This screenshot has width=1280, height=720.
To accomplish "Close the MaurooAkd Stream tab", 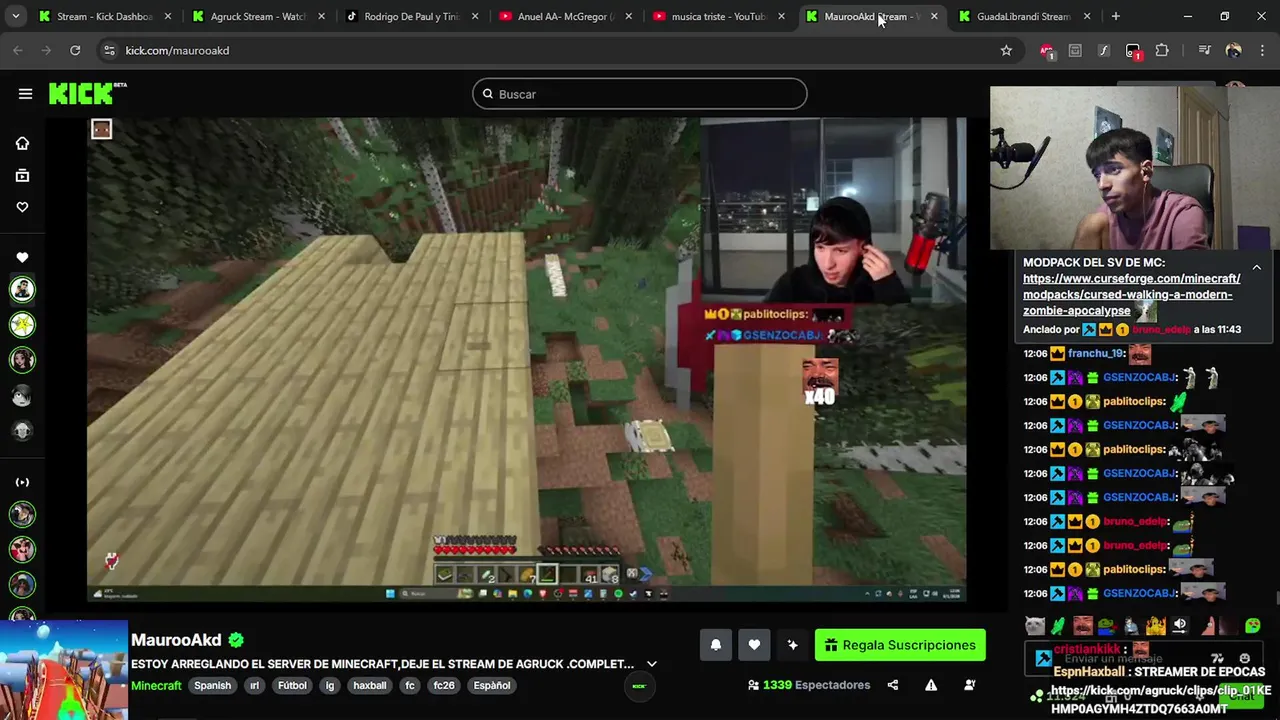I will tap(934, 17).
